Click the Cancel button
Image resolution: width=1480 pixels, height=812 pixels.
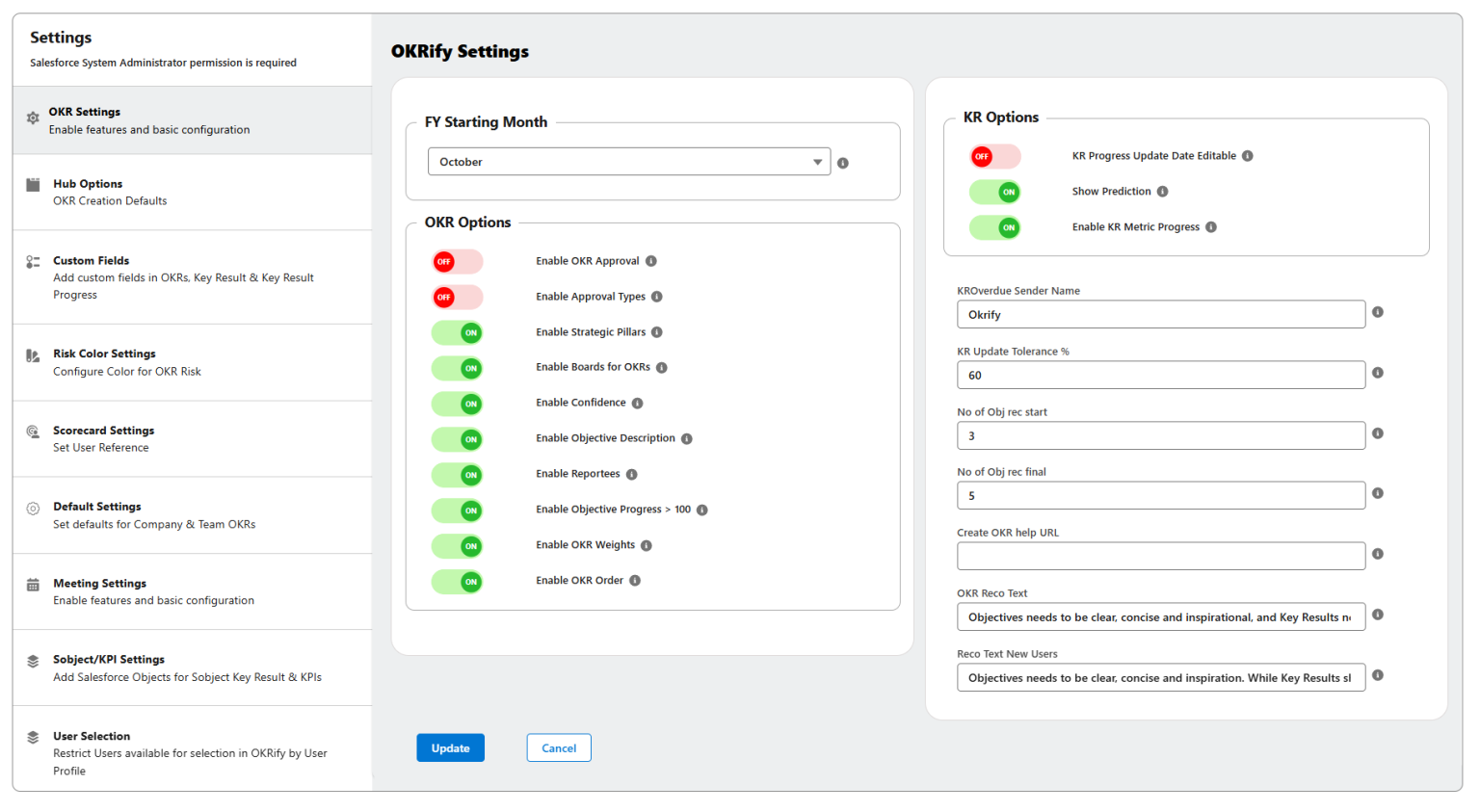(559, 747)
